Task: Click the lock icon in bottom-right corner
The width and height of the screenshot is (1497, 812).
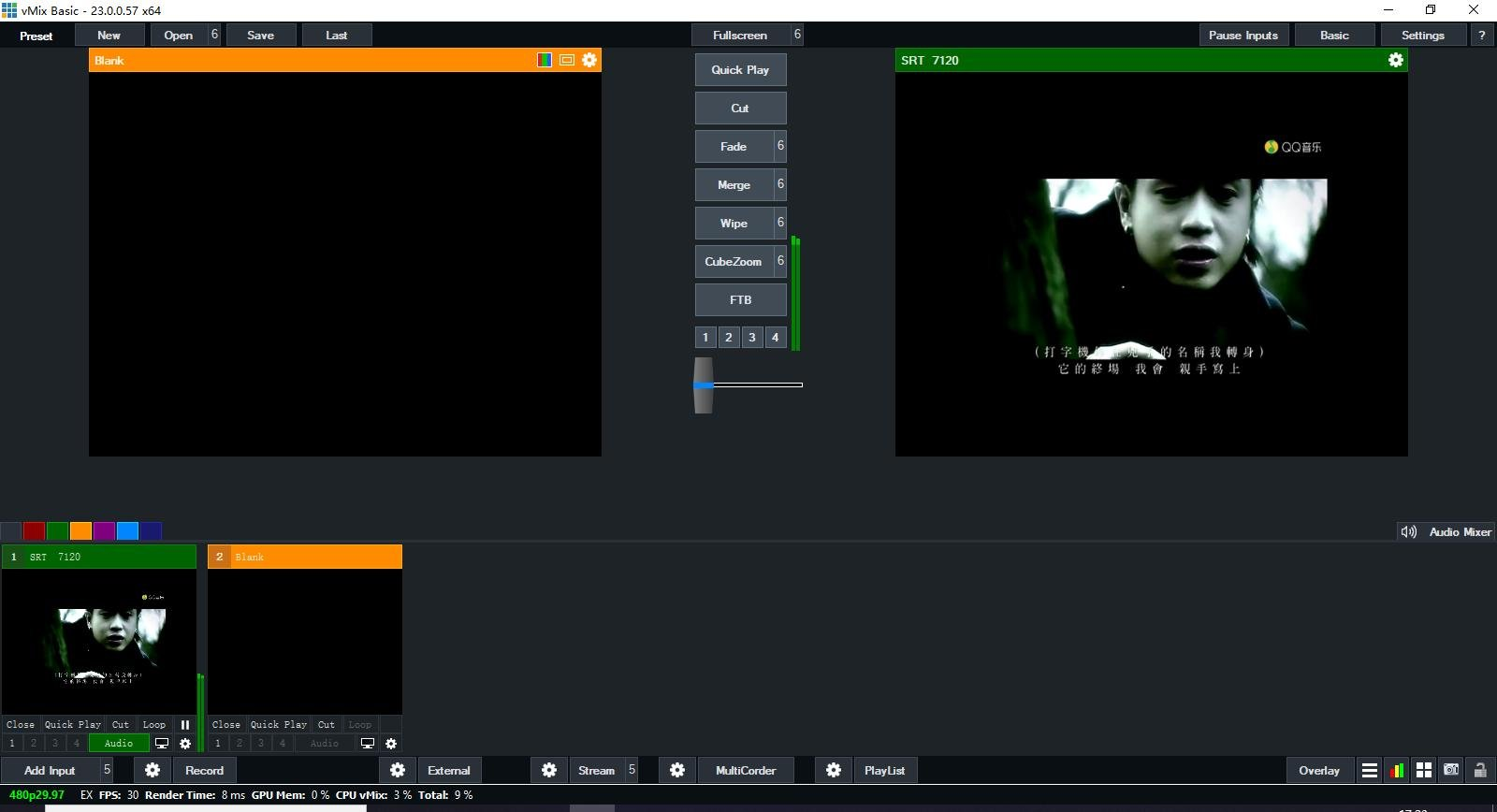Action: tap(1480, 770)
